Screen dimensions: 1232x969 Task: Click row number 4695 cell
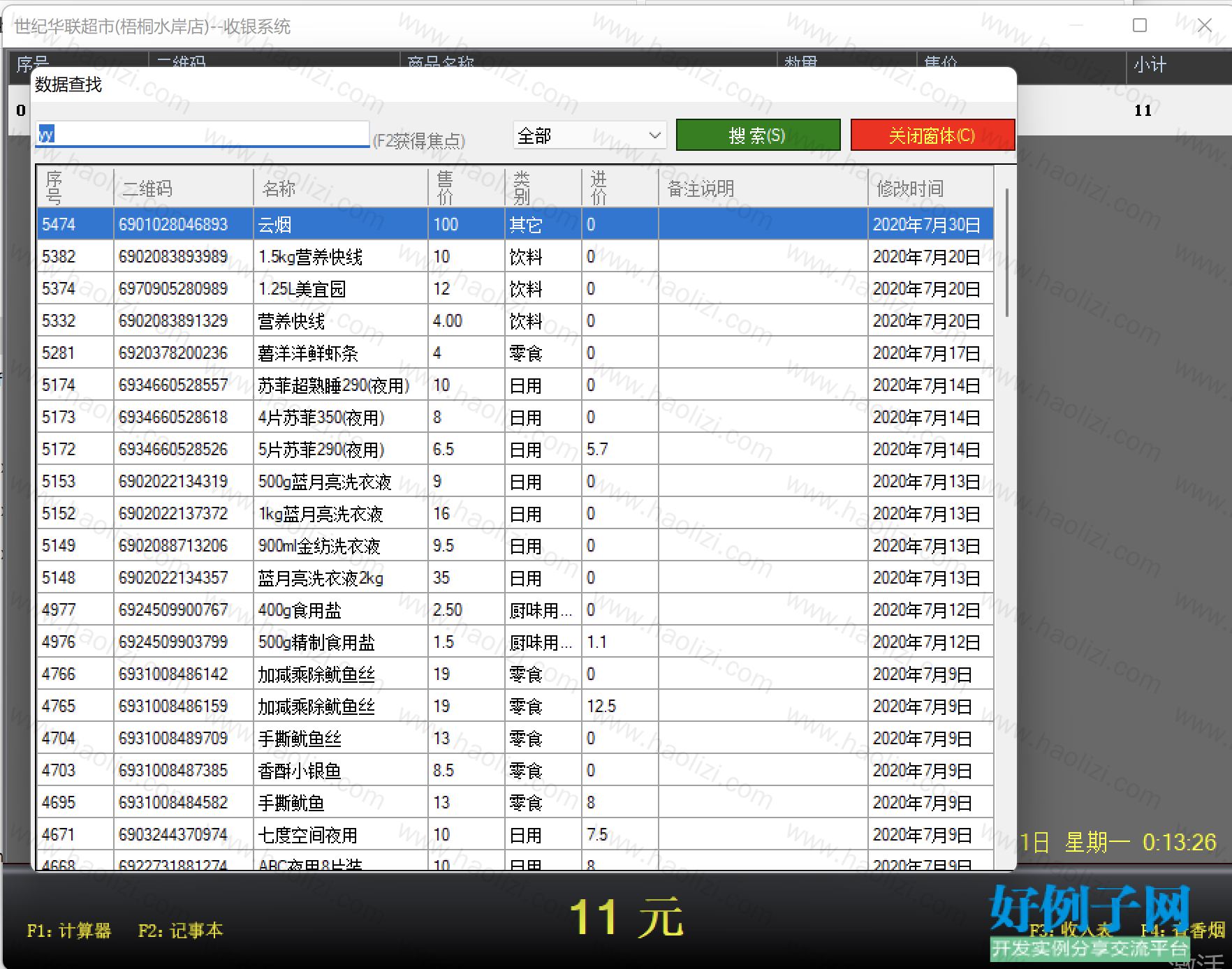tap(75, 802)
